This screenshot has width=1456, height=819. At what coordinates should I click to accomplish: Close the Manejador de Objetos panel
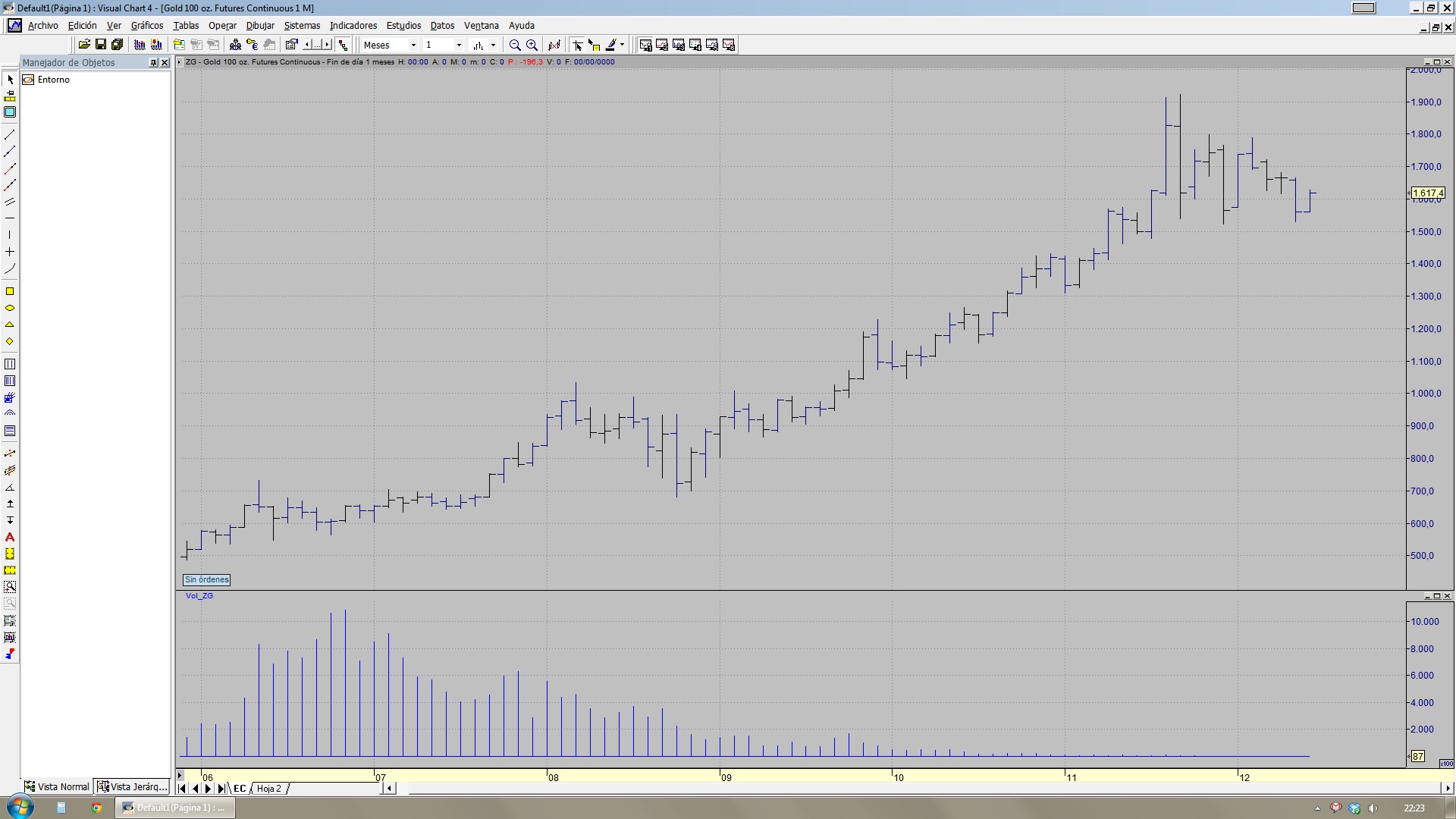pyautogui.click(x=165, y=62)
